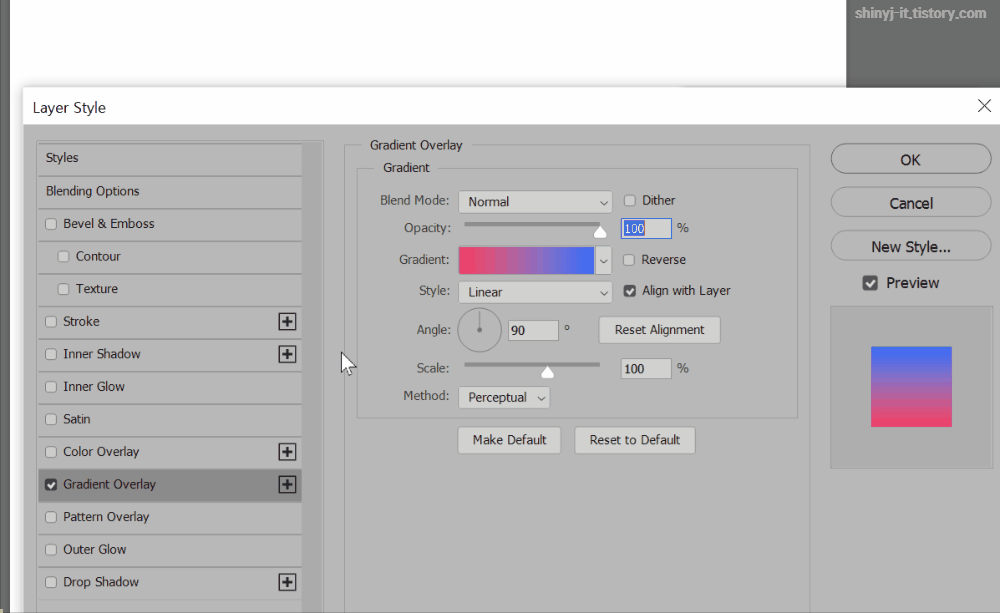1000x613 pixels.
Task: Open the Pattern Overlay settings
Action: pos(106,517)
